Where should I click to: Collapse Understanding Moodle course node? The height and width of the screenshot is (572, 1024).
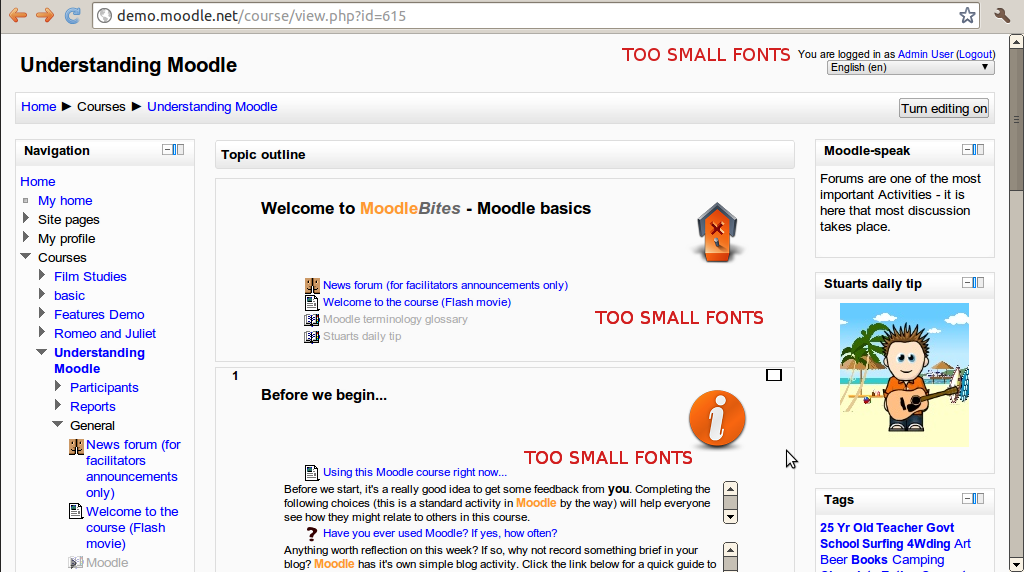[42, 351]
